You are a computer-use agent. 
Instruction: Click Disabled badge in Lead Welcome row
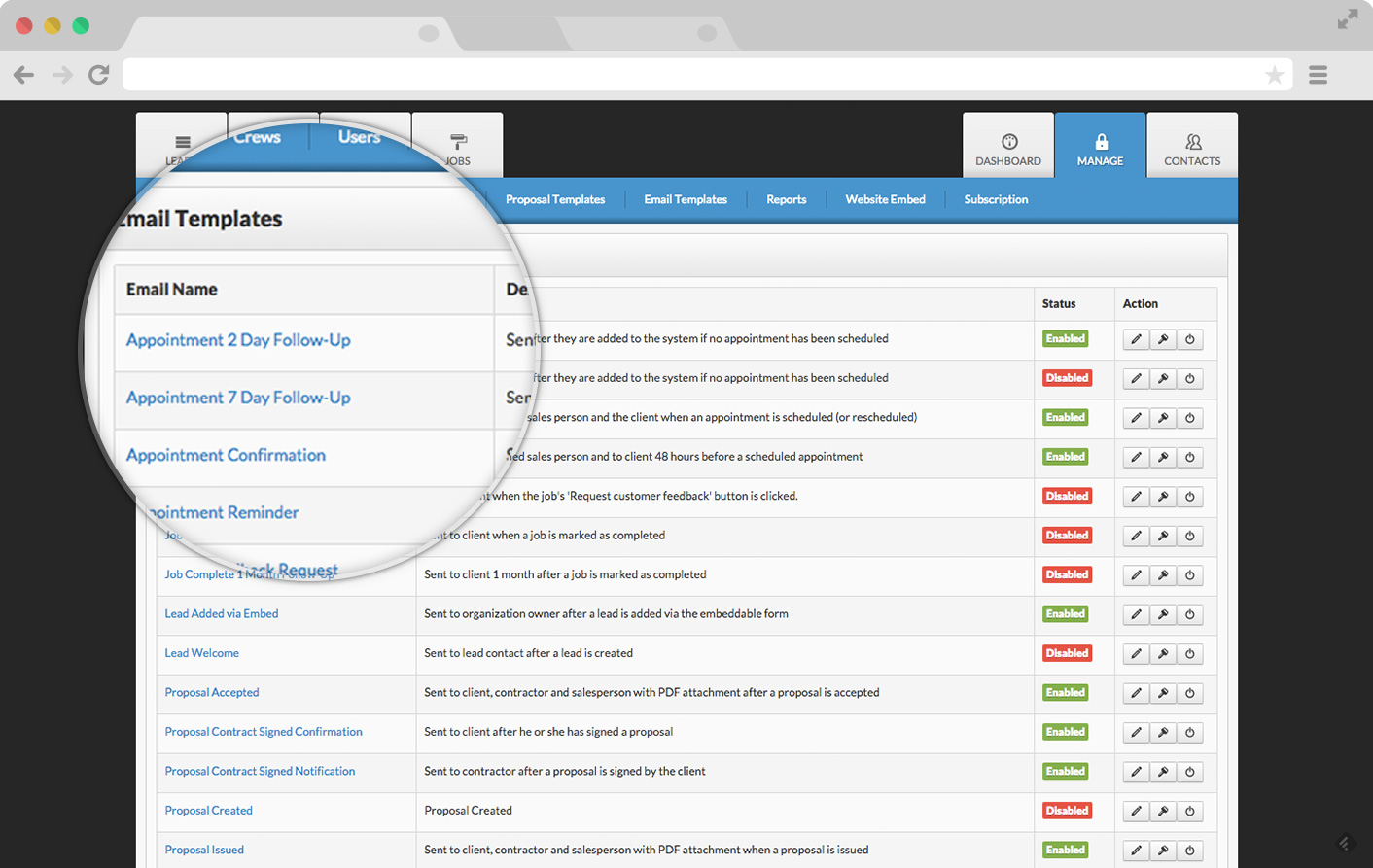(1067, 653)
